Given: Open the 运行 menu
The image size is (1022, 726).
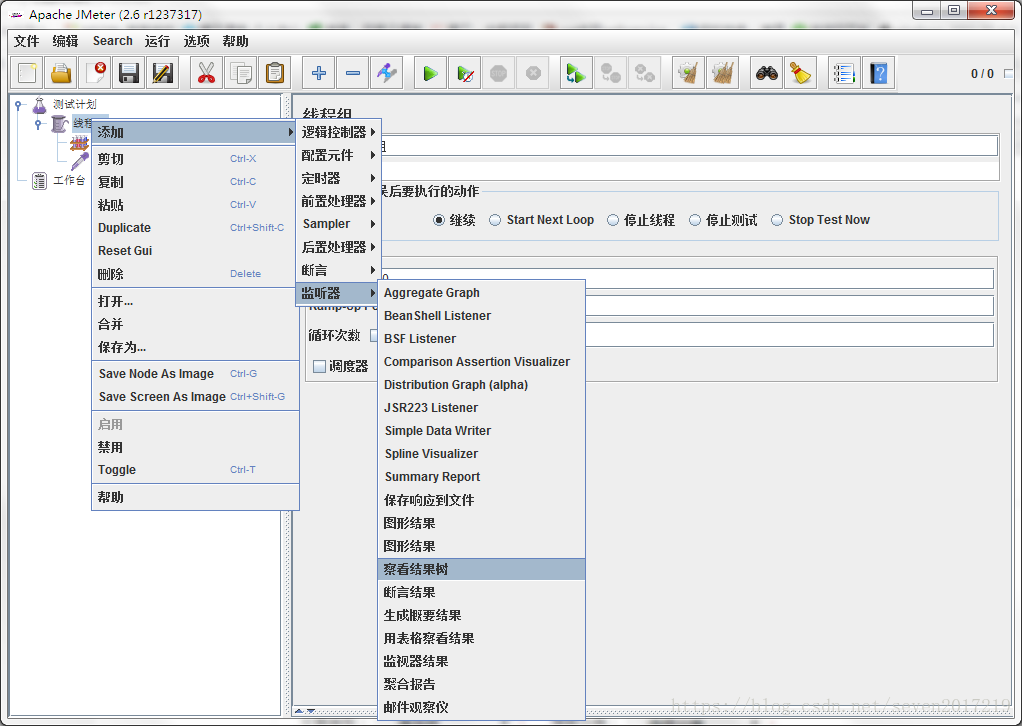Looking at the screenshot, I should pyautogui.click(x=157, y=41).
